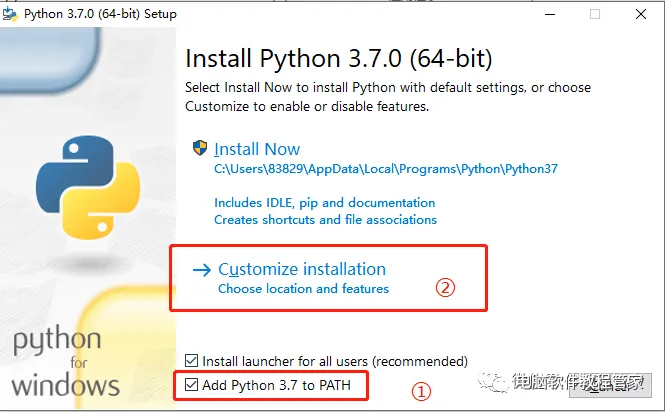
Task: Click the Choose location and features subtitle
Action: point(303,289)
